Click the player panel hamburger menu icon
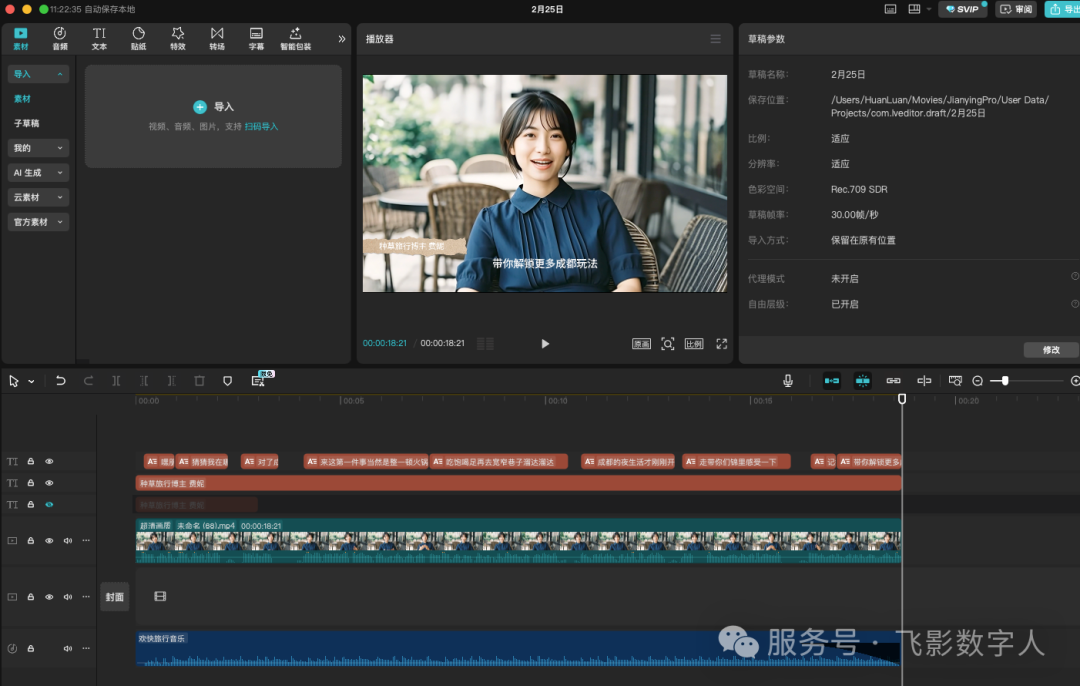The image size is (1080, 686). (715, 39)
